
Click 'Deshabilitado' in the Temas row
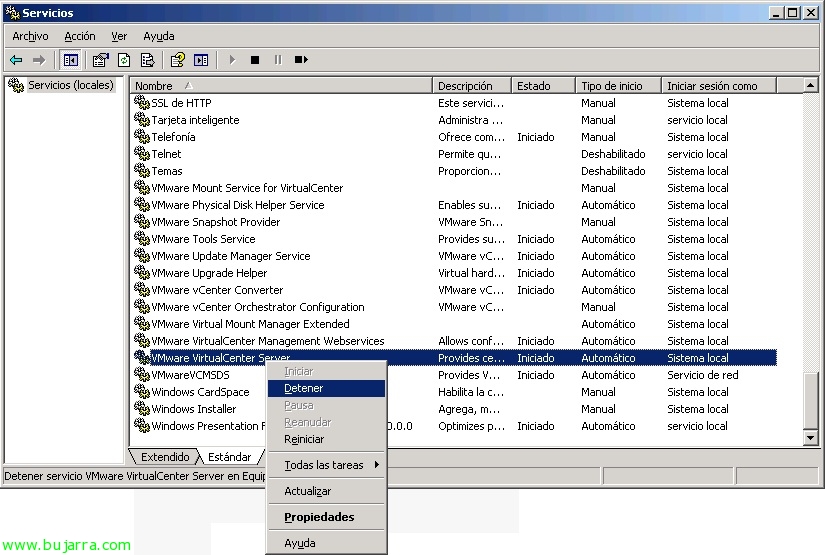point(613,171)
